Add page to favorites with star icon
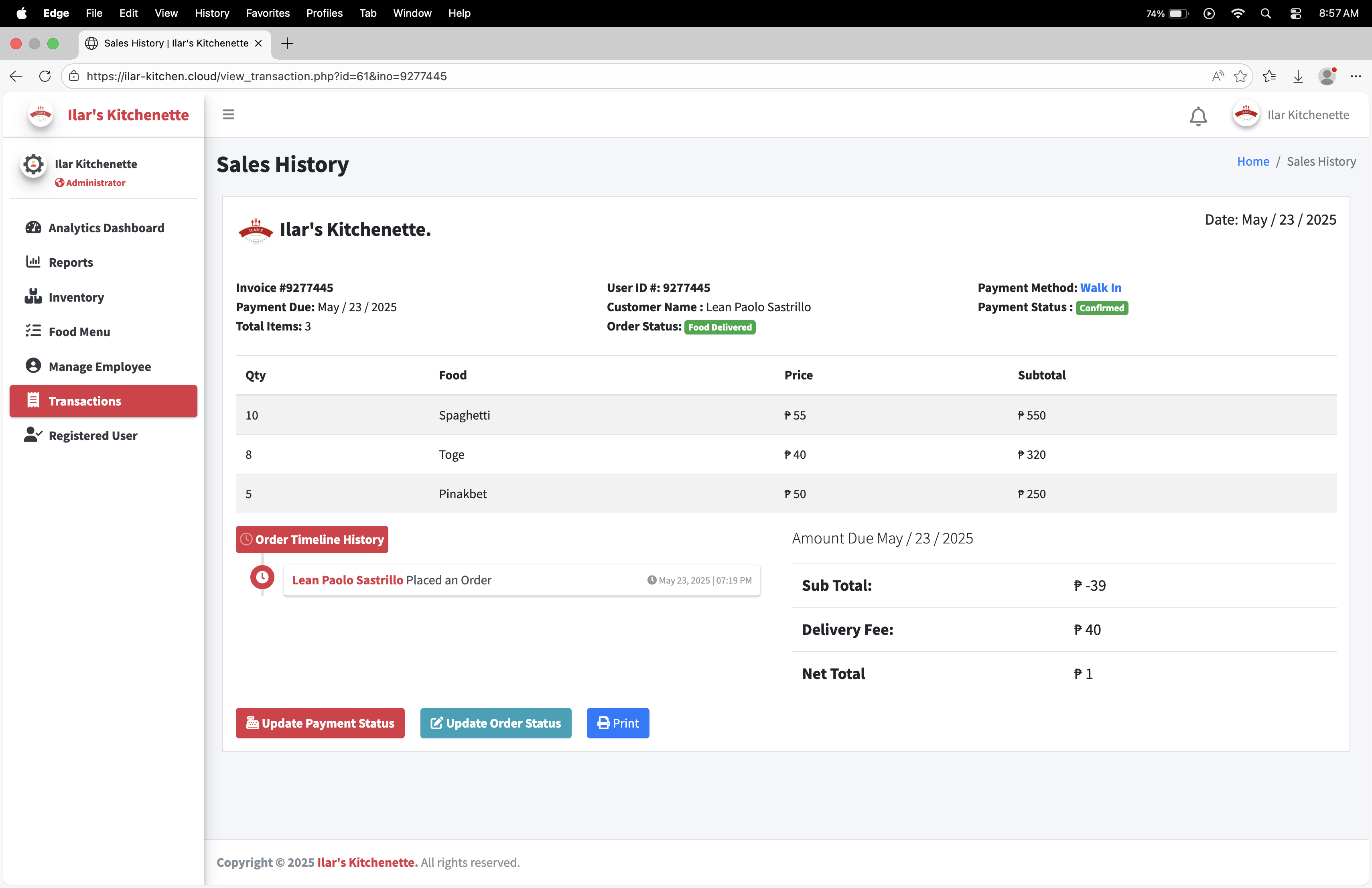Screen dimensions: 1372x888 1240,76
